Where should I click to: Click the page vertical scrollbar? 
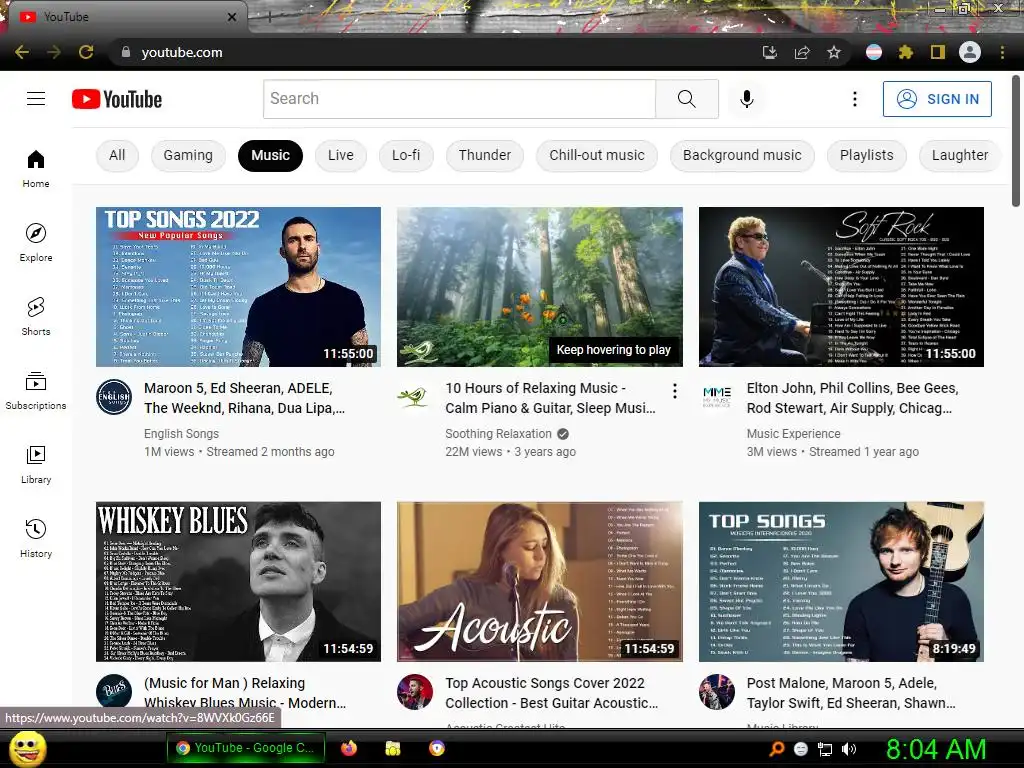(1016, 141)
